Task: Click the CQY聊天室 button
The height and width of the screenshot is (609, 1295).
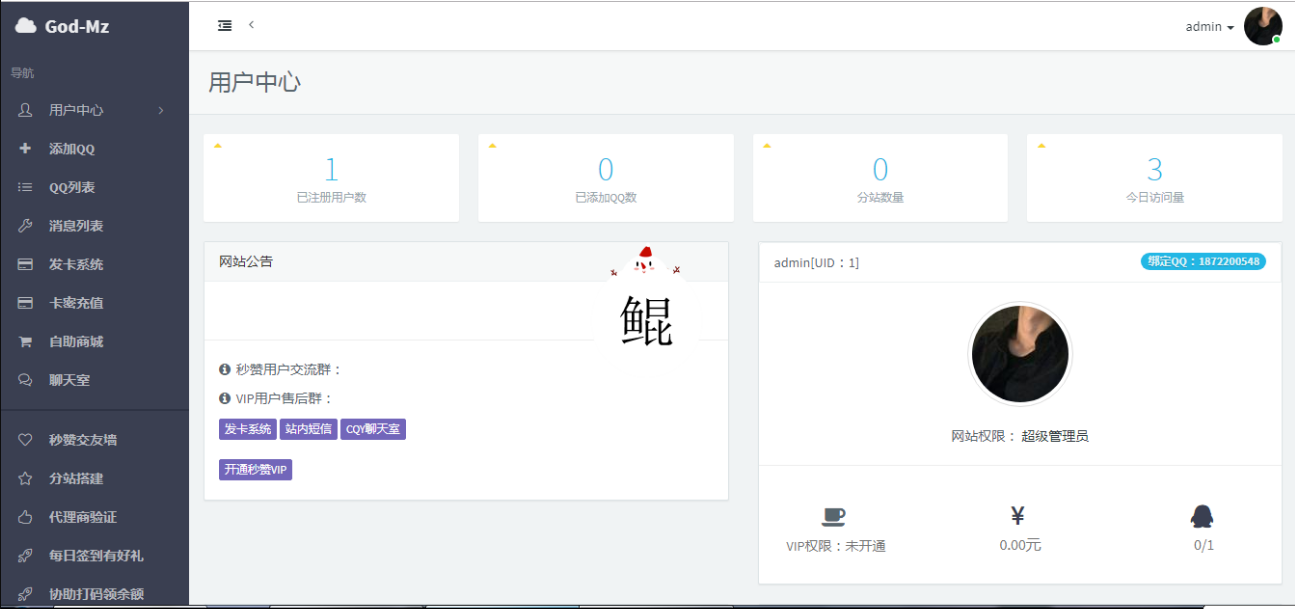Action: [x=373, y=429]
